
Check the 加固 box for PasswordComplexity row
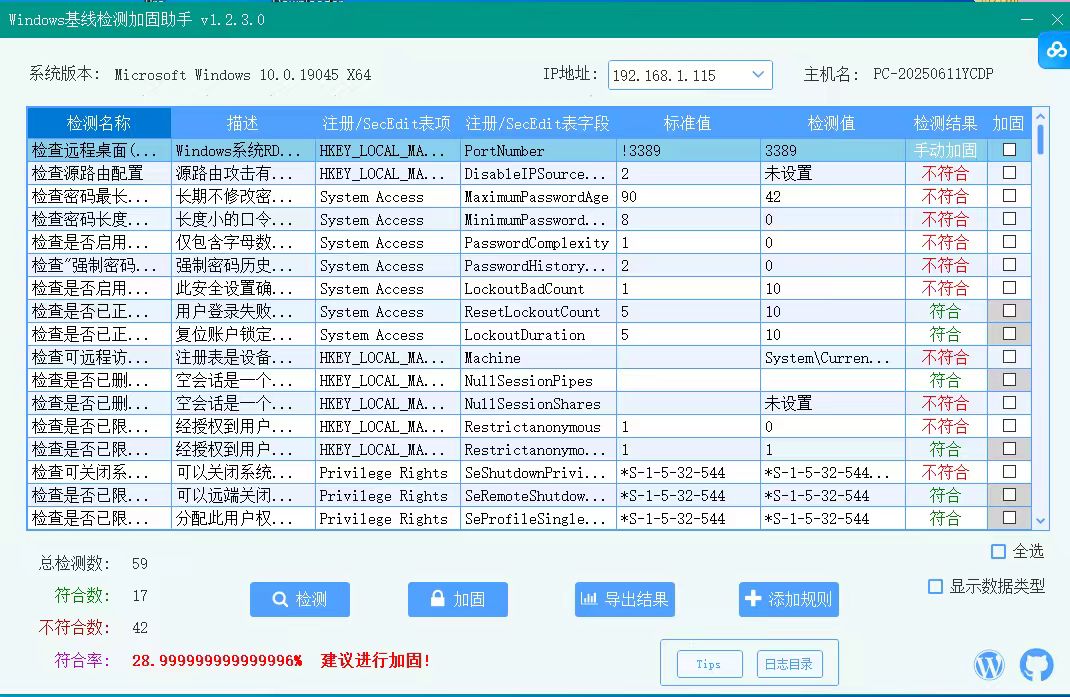pyautogui.click(x=1009, y=242)
